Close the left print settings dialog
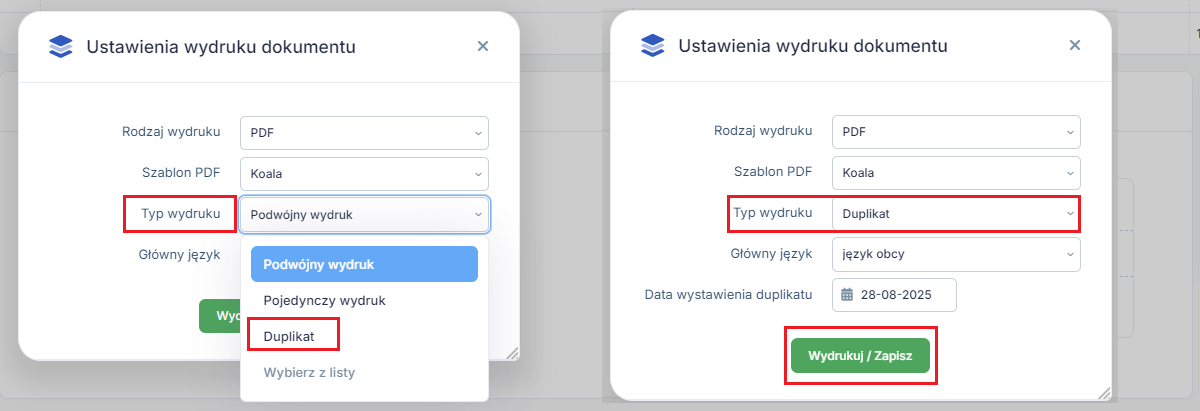The image size is (1200, 411). (483, 46)
